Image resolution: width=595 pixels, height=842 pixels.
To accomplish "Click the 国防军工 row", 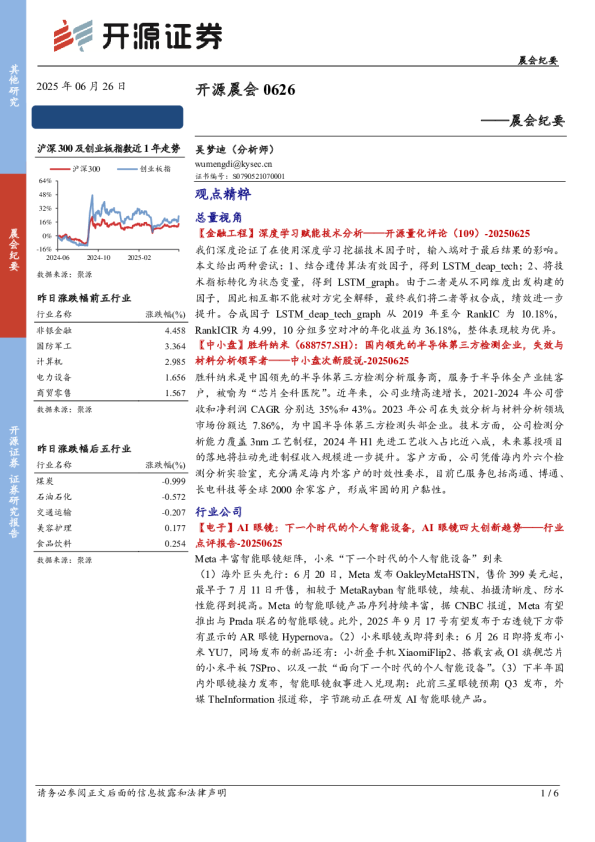I will point(111,346).
